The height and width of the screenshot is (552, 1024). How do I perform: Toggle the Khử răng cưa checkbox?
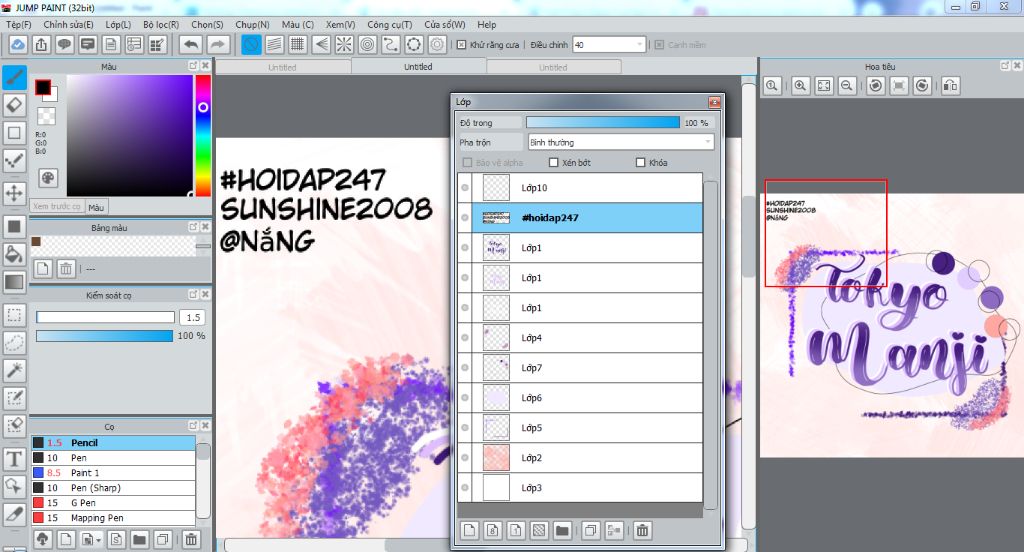coord(462,45)
